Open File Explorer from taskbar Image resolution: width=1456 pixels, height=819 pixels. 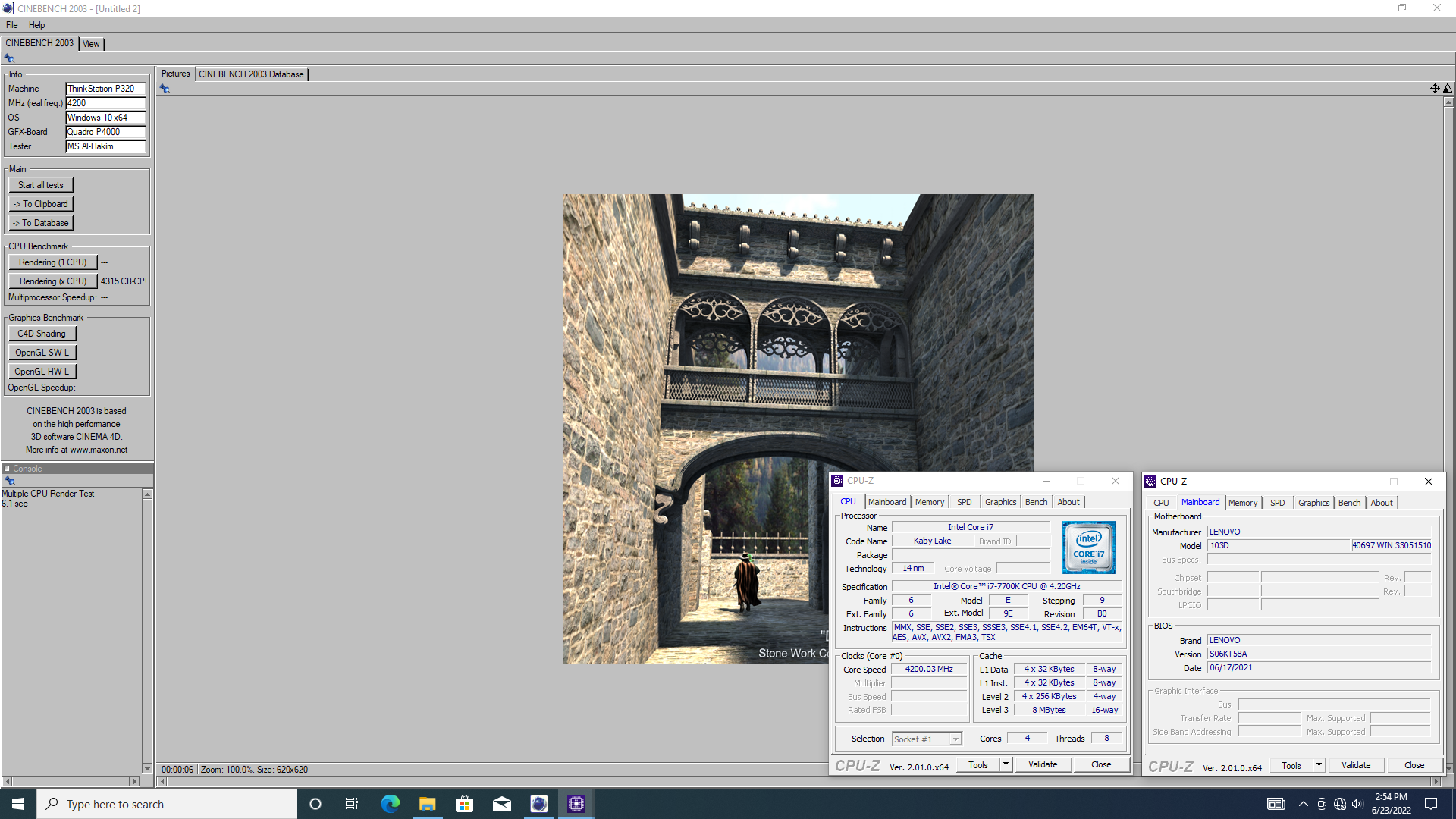[427, 804]
